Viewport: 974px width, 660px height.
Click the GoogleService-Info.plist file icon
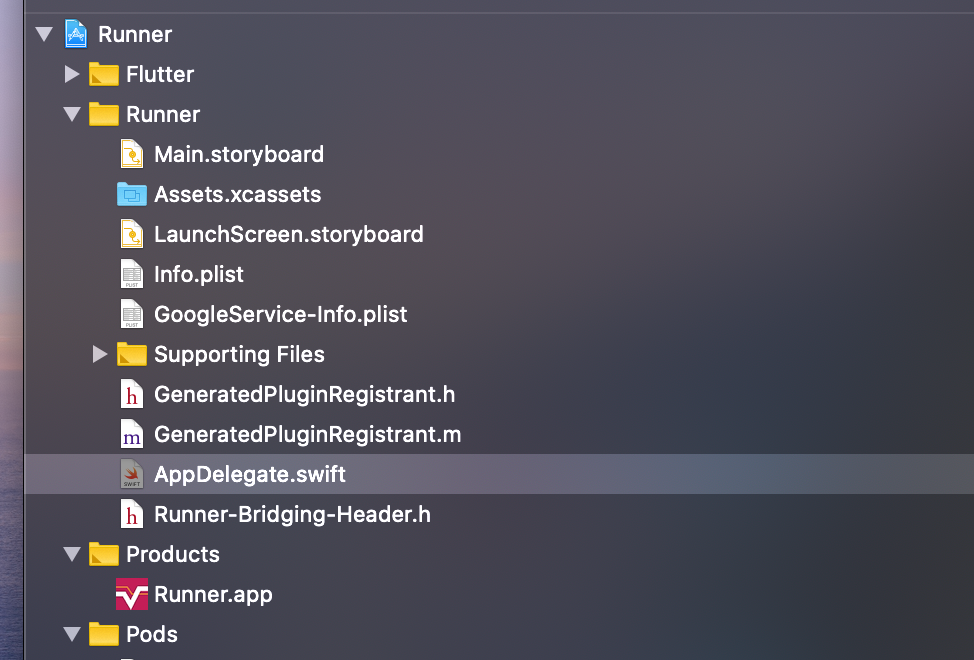tap(132, 314)
